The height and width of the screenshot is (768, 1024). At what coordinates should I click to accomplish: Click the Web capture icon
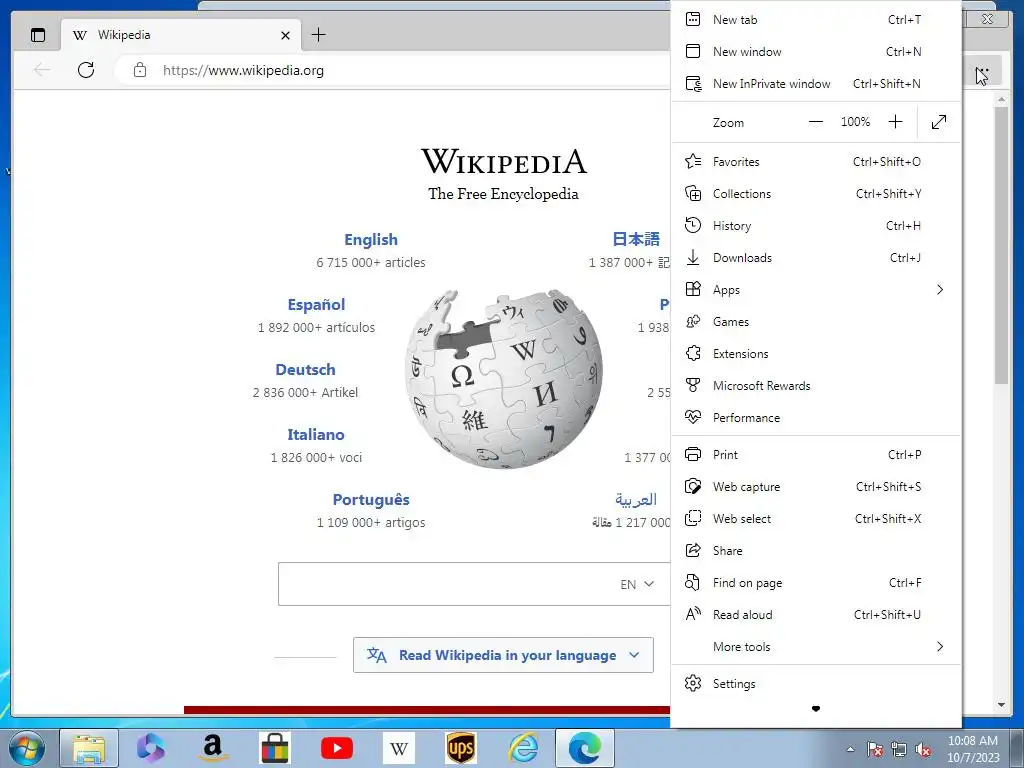[x=693, y=486]
